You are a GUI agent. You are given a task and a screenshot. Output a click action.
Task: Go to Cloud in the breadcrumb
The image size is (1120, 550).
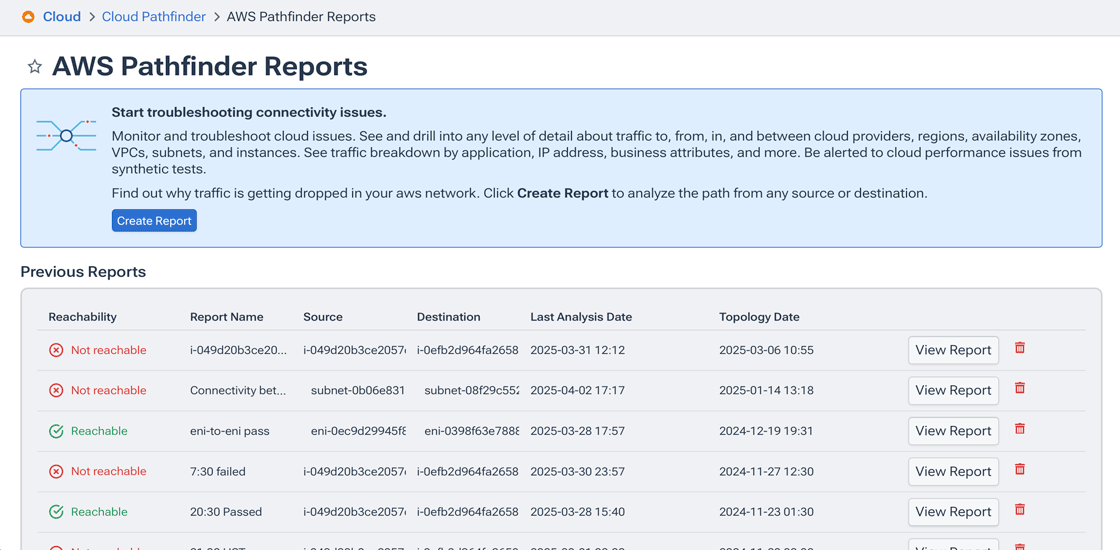point(62,16)
